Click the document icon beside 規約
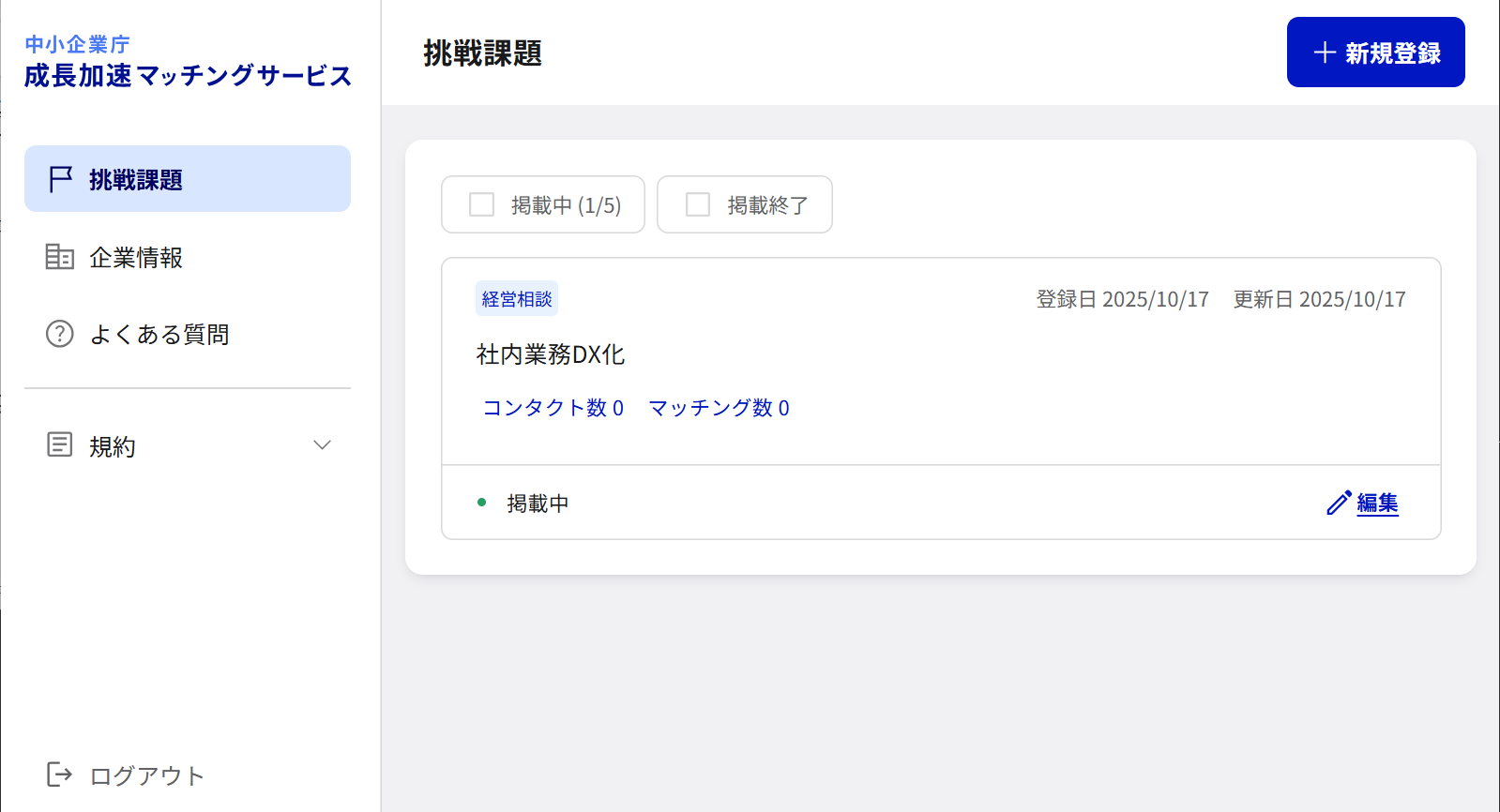1500x812 pixels. point(60,445)
